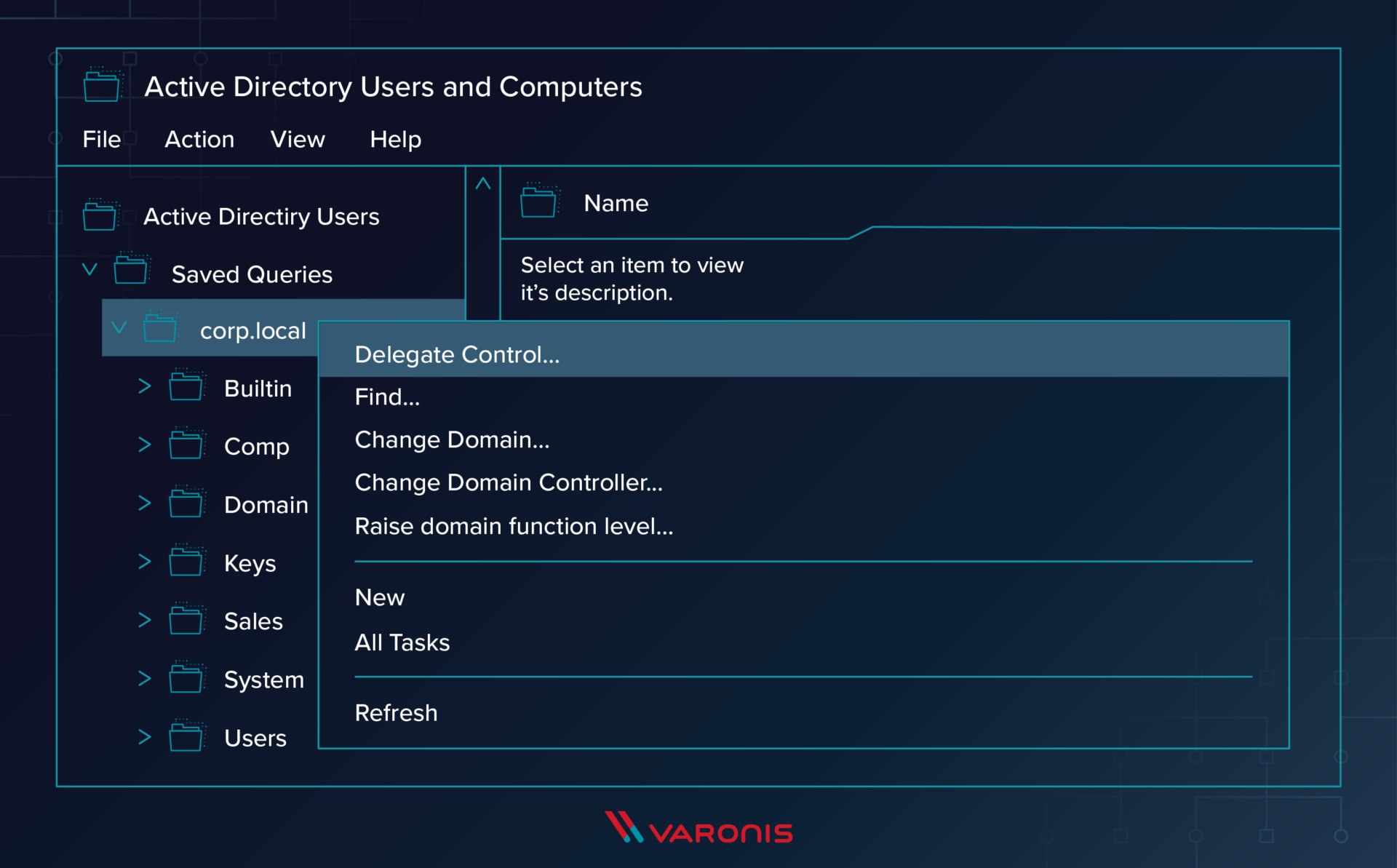Collapse the corp.local tree node
The image size is (1397, 868).
tap(120, 328)
